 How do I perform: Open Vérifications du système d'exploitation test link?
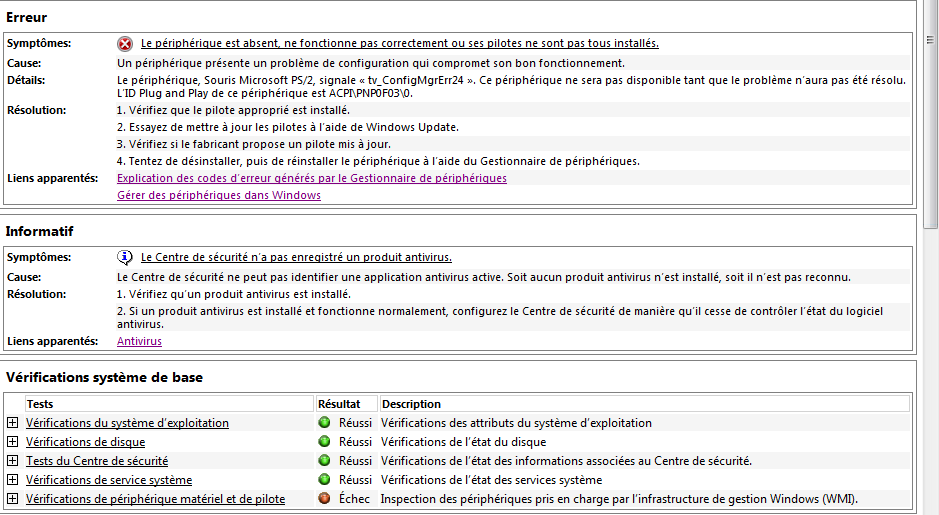[127, 423]
